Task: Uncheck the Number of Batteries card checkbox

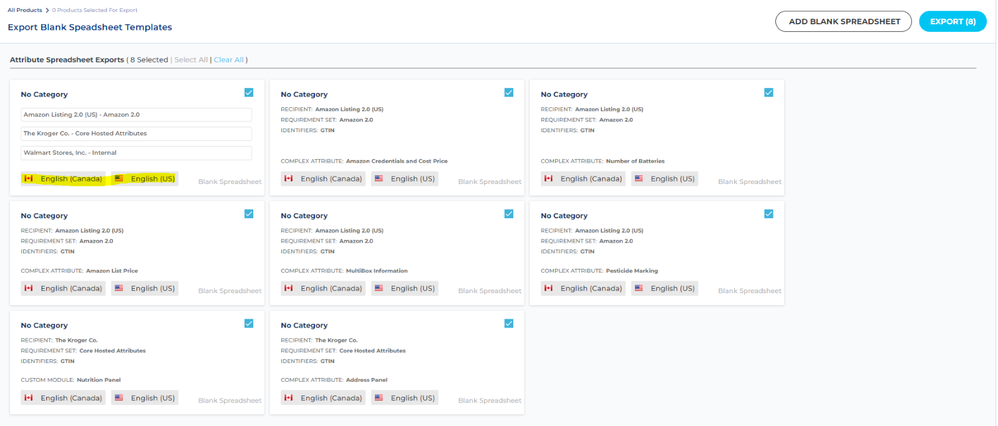Action: click(768, 92)
